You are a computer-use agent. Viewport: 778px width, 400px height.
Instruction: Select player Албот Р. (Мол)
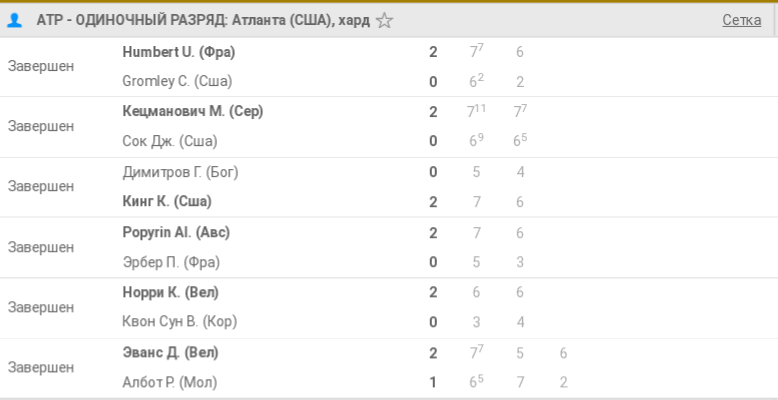(170, 382)
